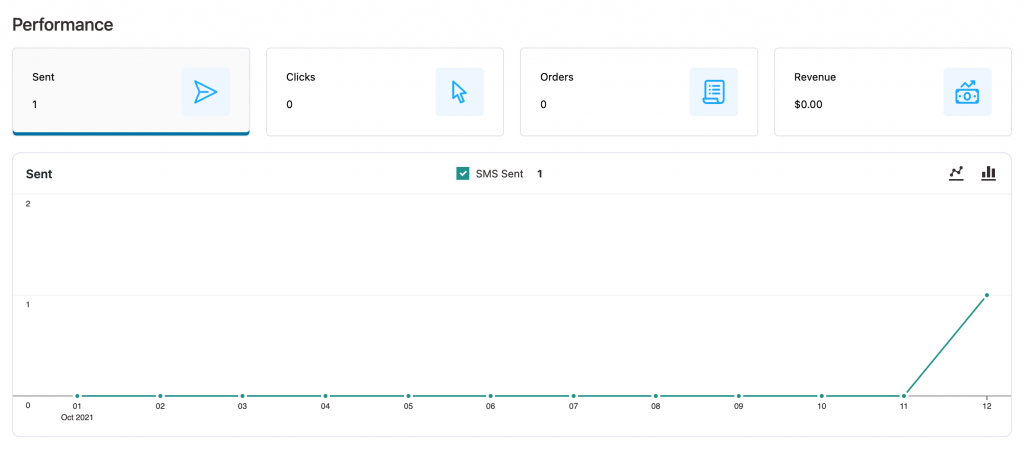Click the $0.00 revenue value
This screenshot has width=1024, height=450.
coord(808,104)
